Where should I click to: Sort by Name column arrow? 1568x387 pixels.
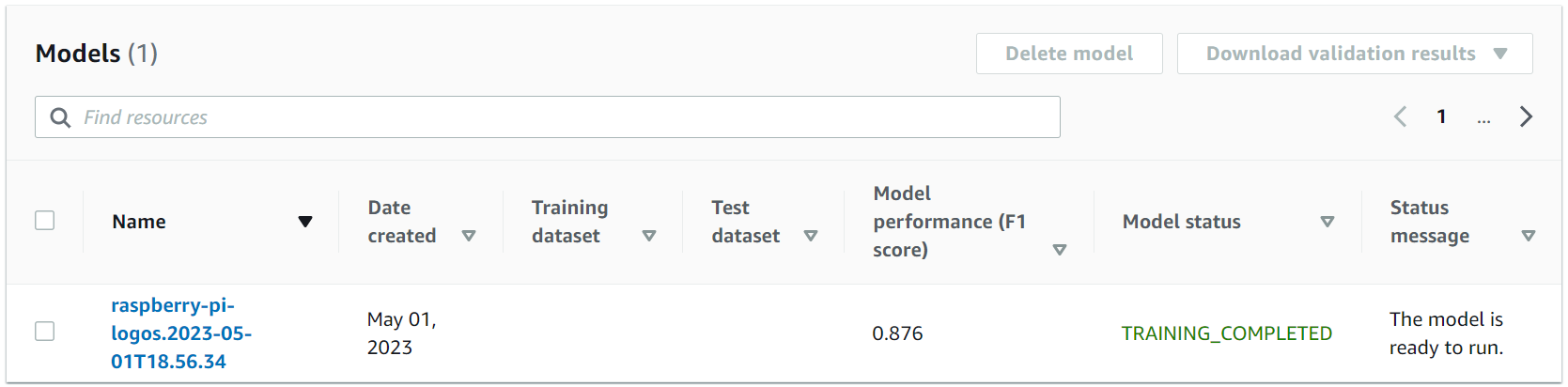(305, 222)
